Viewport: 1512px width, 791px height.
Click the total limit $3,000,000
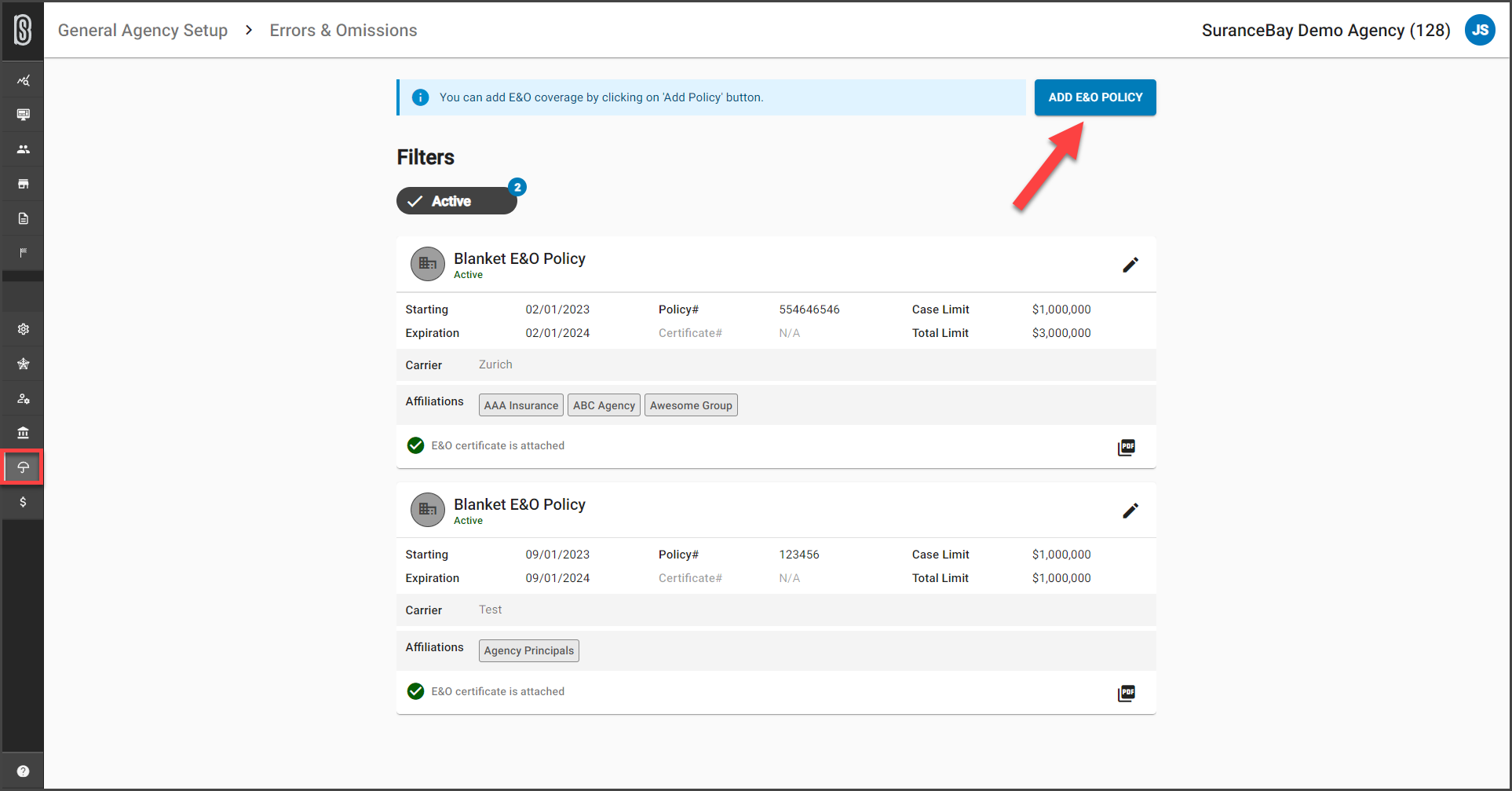tap(1061, 333)
